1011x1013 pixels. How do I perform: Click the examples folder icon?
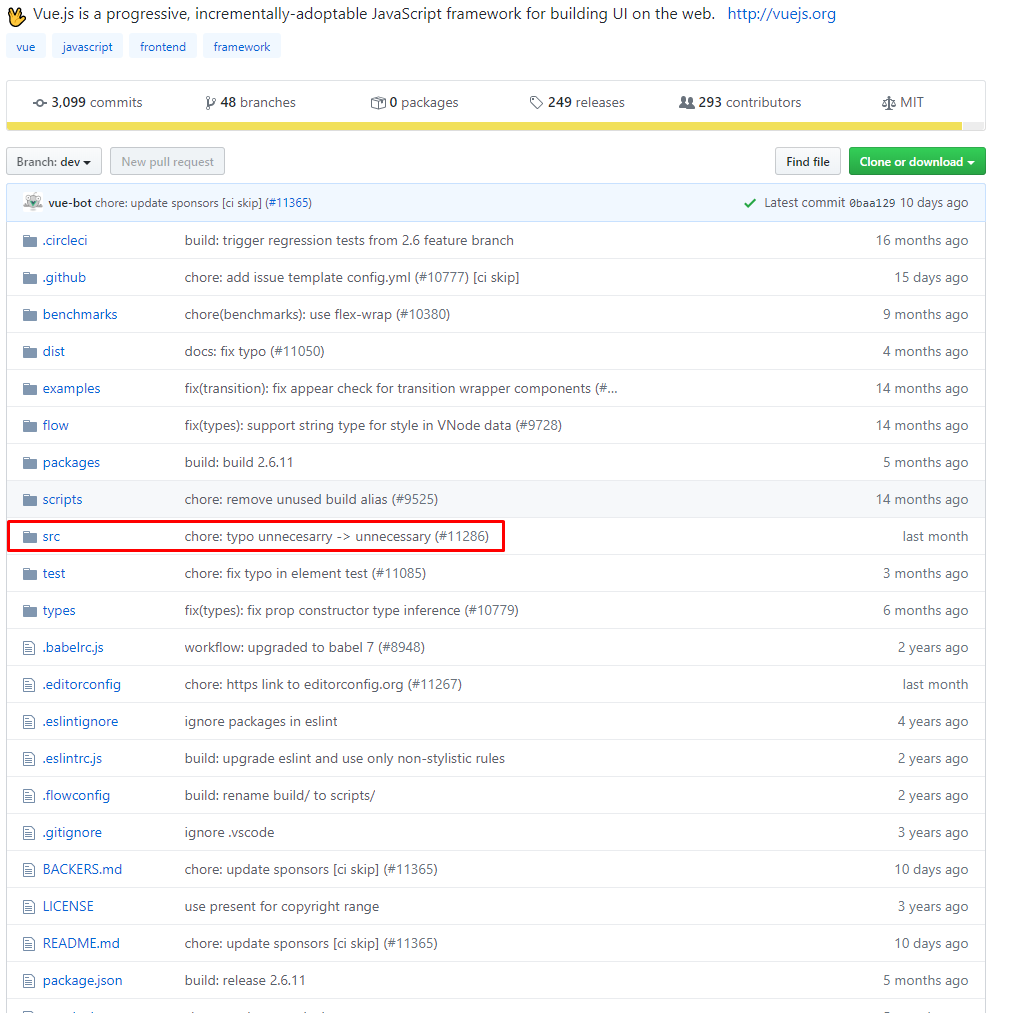pos(30,389)
